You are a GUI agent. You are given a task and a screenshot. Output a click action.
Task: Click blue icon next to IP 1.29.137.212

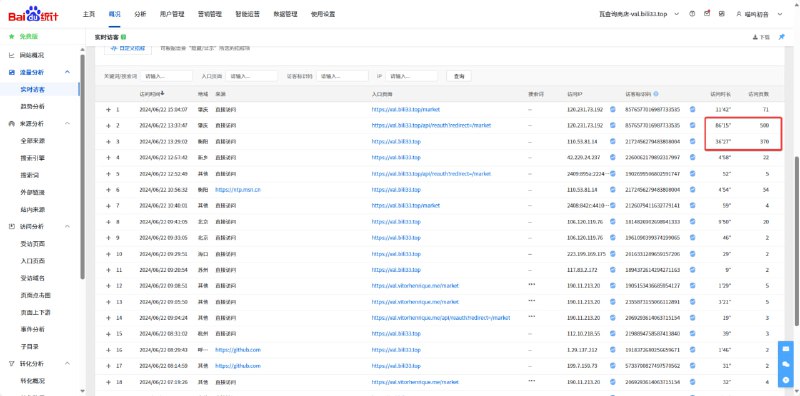coord(613,350)
